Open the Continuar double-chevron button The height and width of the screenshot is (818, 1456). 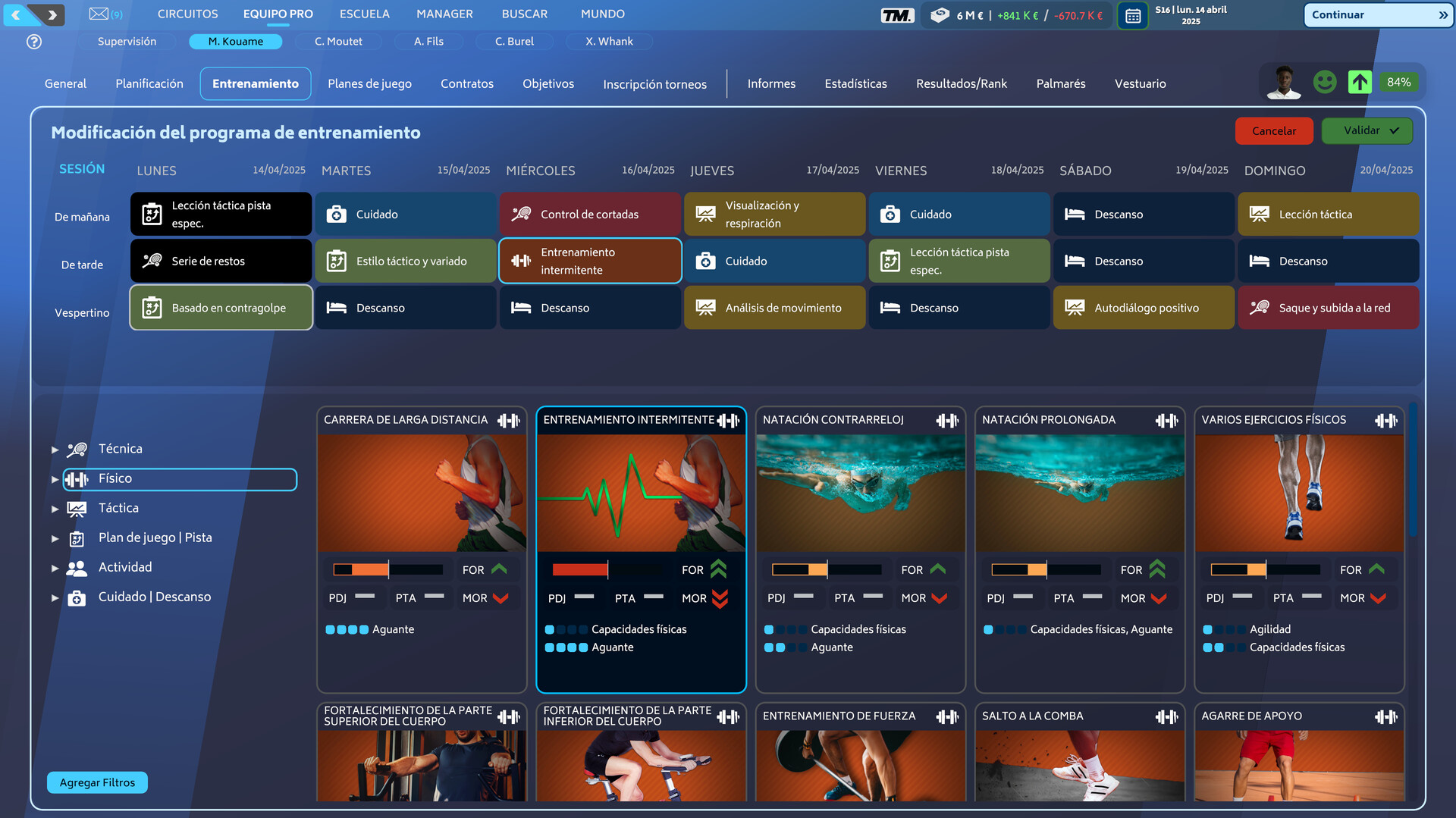coord(1379,14)
